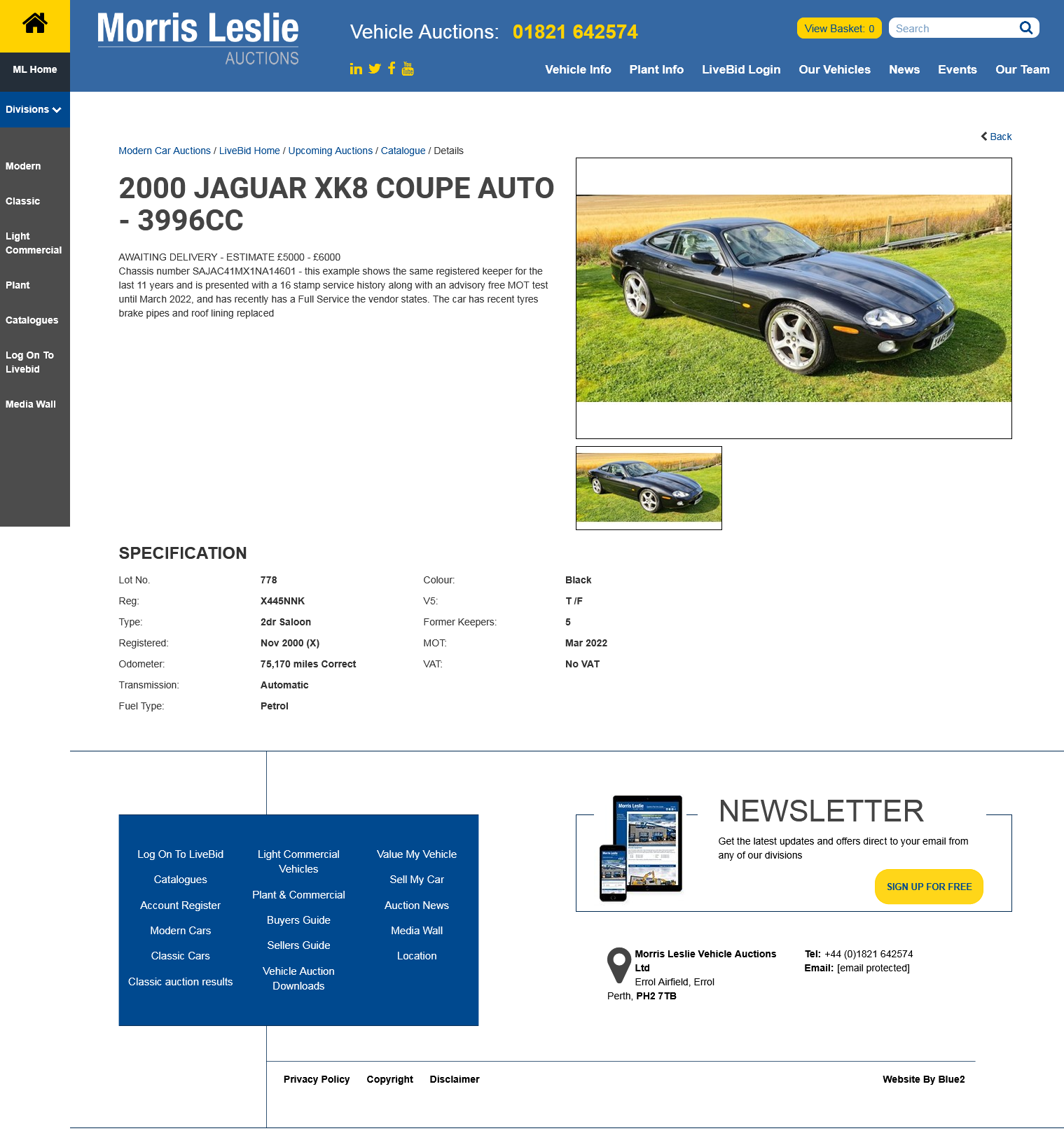The width and height of the screenshot is (1064, 1138).
Task: Open Our Vehicles nav item
Action: [834, 69]
